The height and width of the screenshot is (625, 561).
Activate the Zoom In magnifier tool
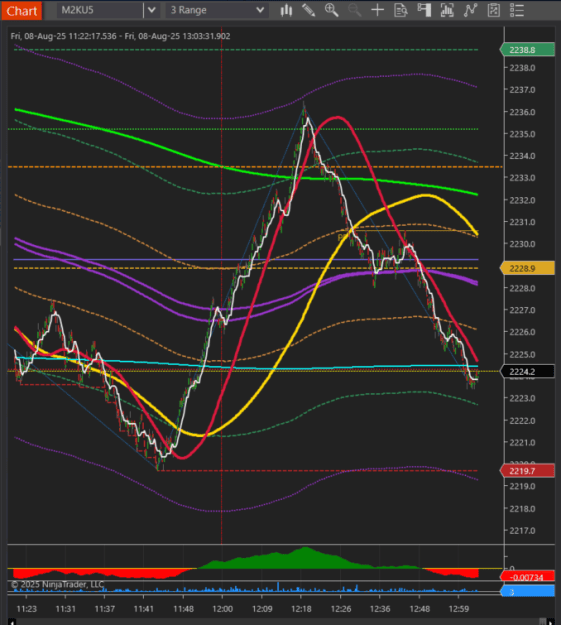[331, 10]
